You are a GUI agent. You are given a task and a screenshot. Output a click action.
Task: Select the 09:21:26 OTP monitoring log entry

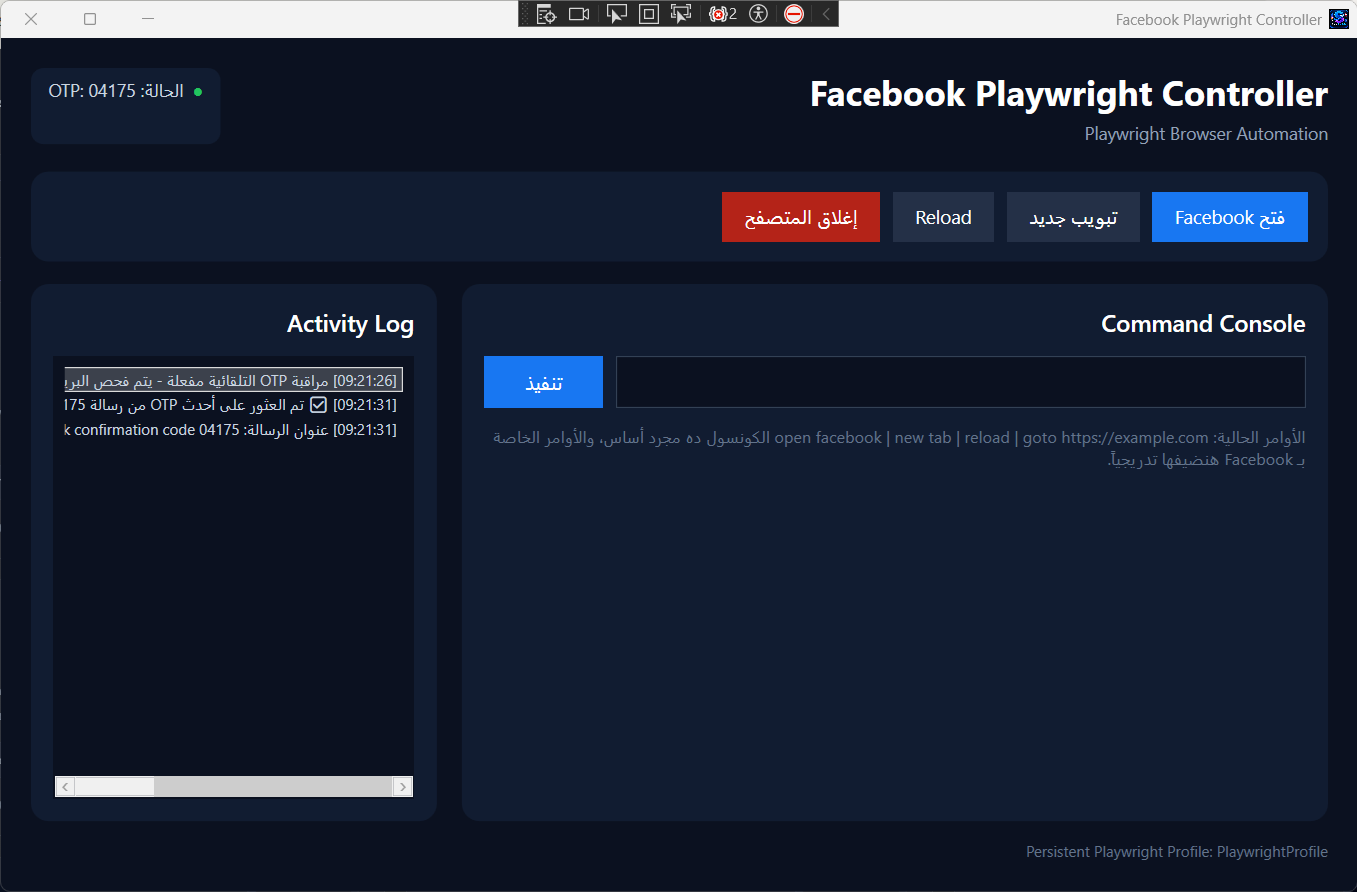point(233,380)
